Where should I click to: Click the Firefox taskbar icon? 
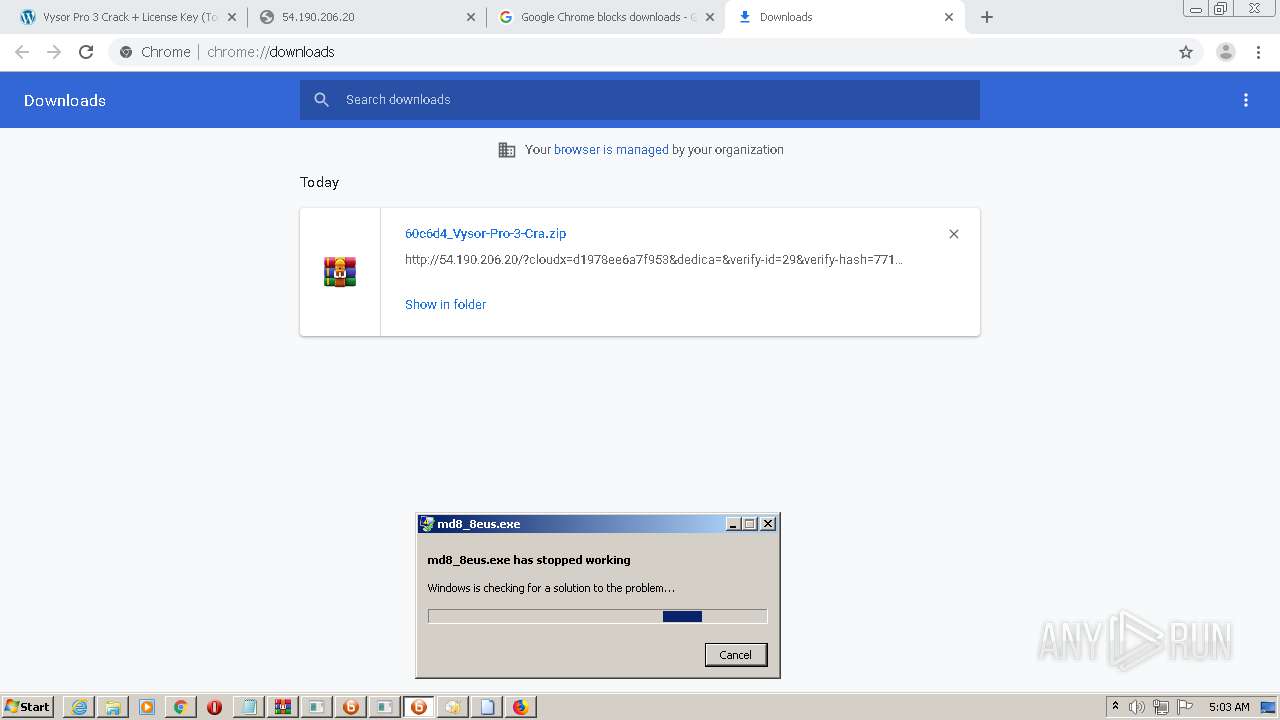click(520, 707)
